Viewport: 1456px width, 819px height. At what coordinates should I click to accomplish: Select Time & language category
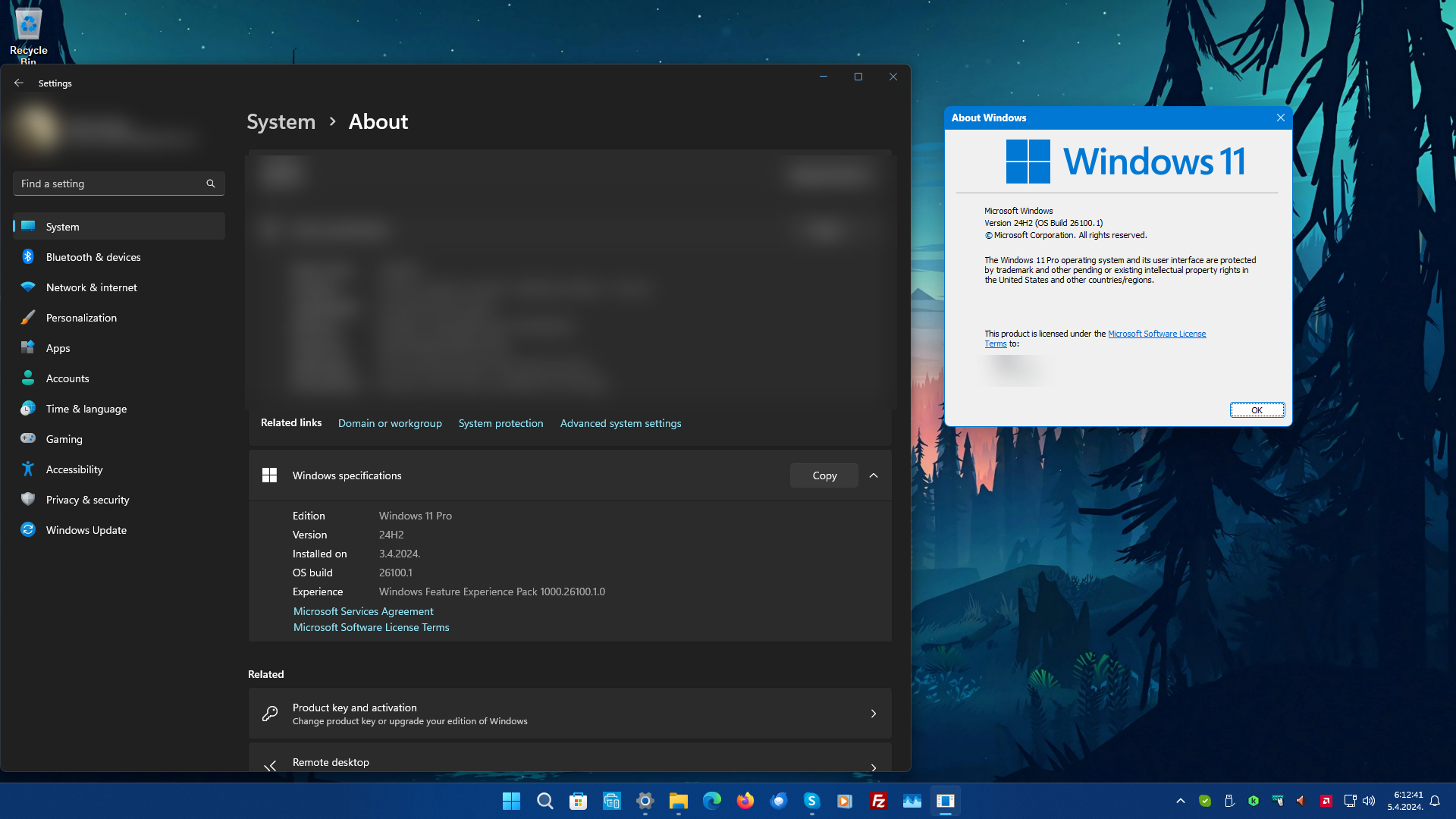[x=86, y=409]
